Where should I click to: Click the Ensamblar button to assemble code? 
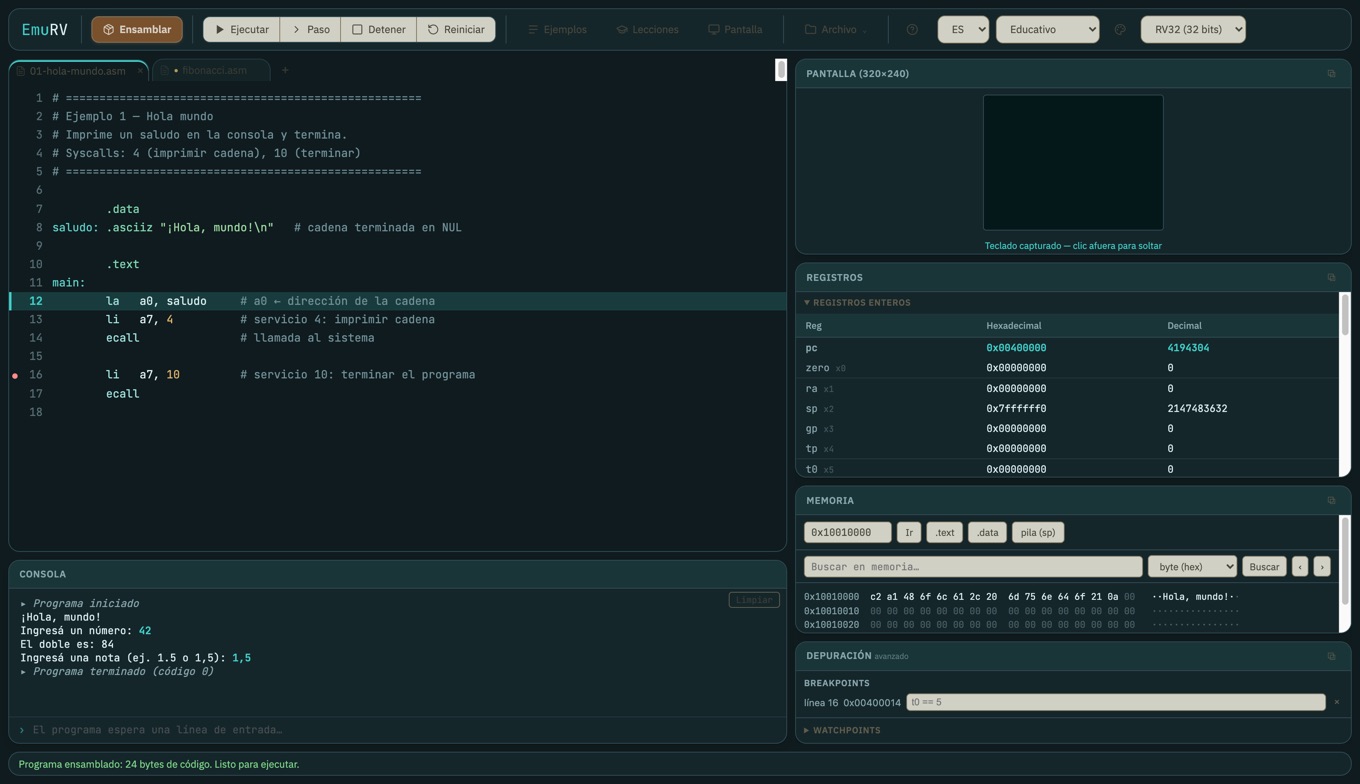coord(137,30)
